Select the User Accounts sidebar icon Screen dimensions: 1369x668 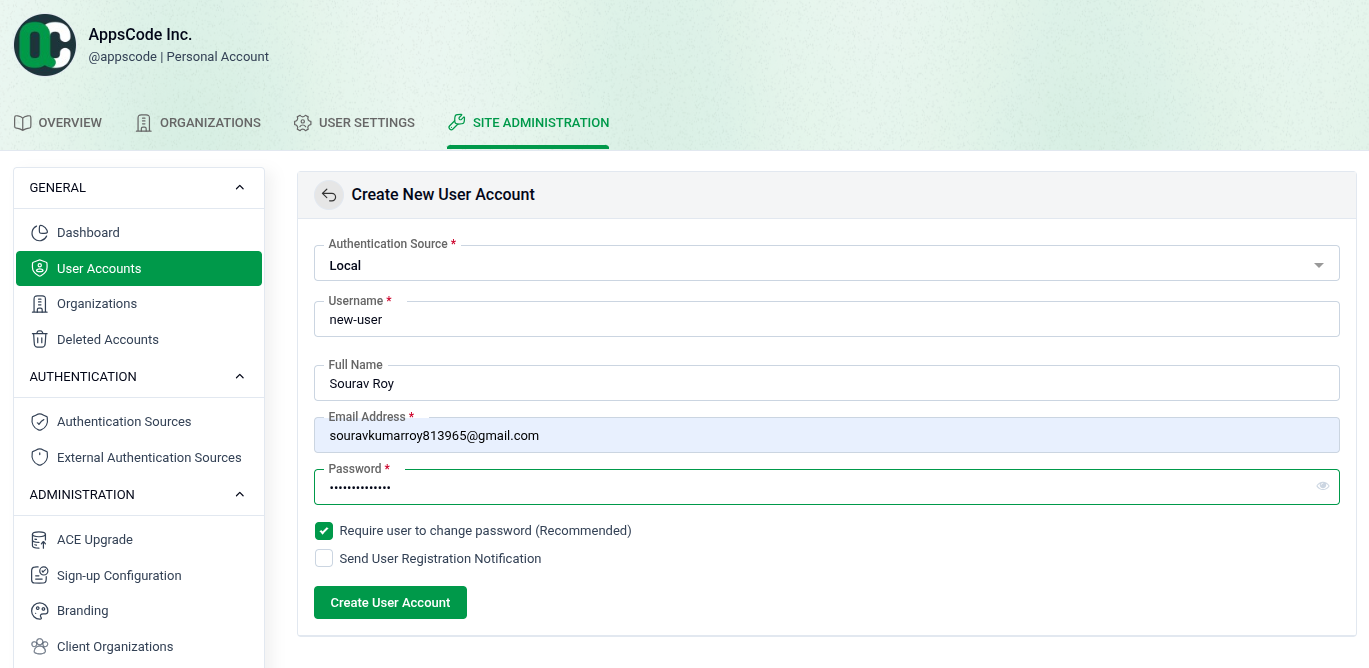pos(38,268)
